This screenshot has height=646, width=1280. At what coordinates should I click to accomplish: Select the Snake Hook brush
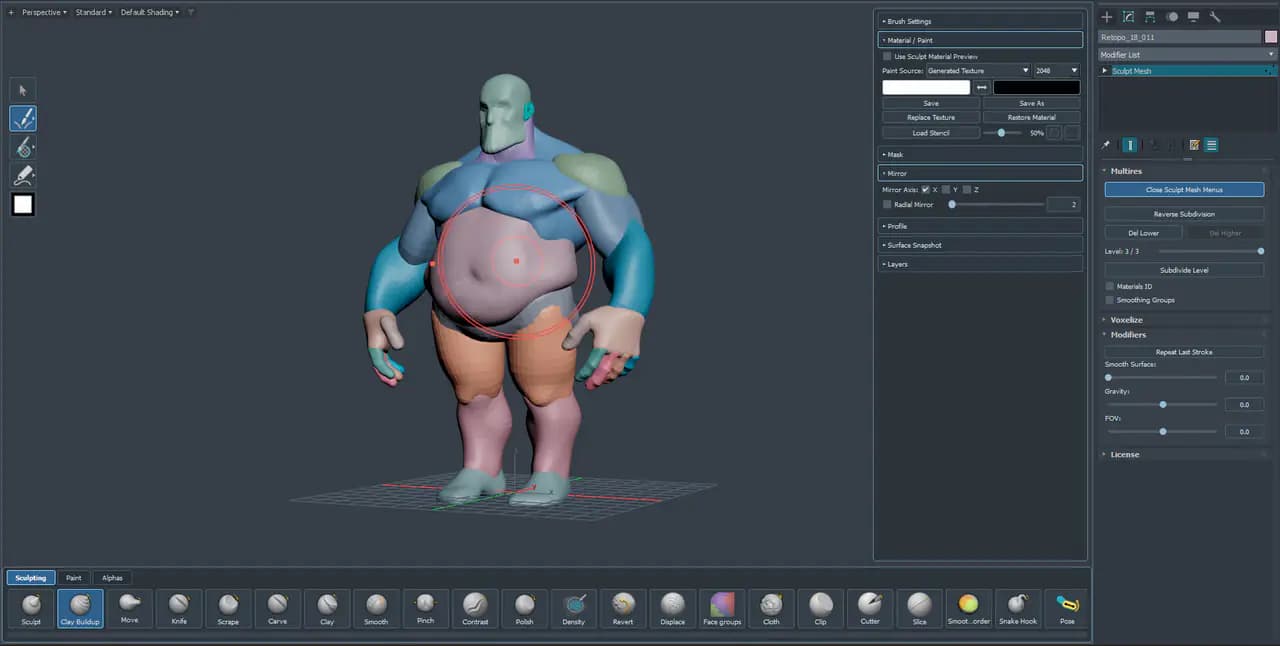pos(1018,608)
